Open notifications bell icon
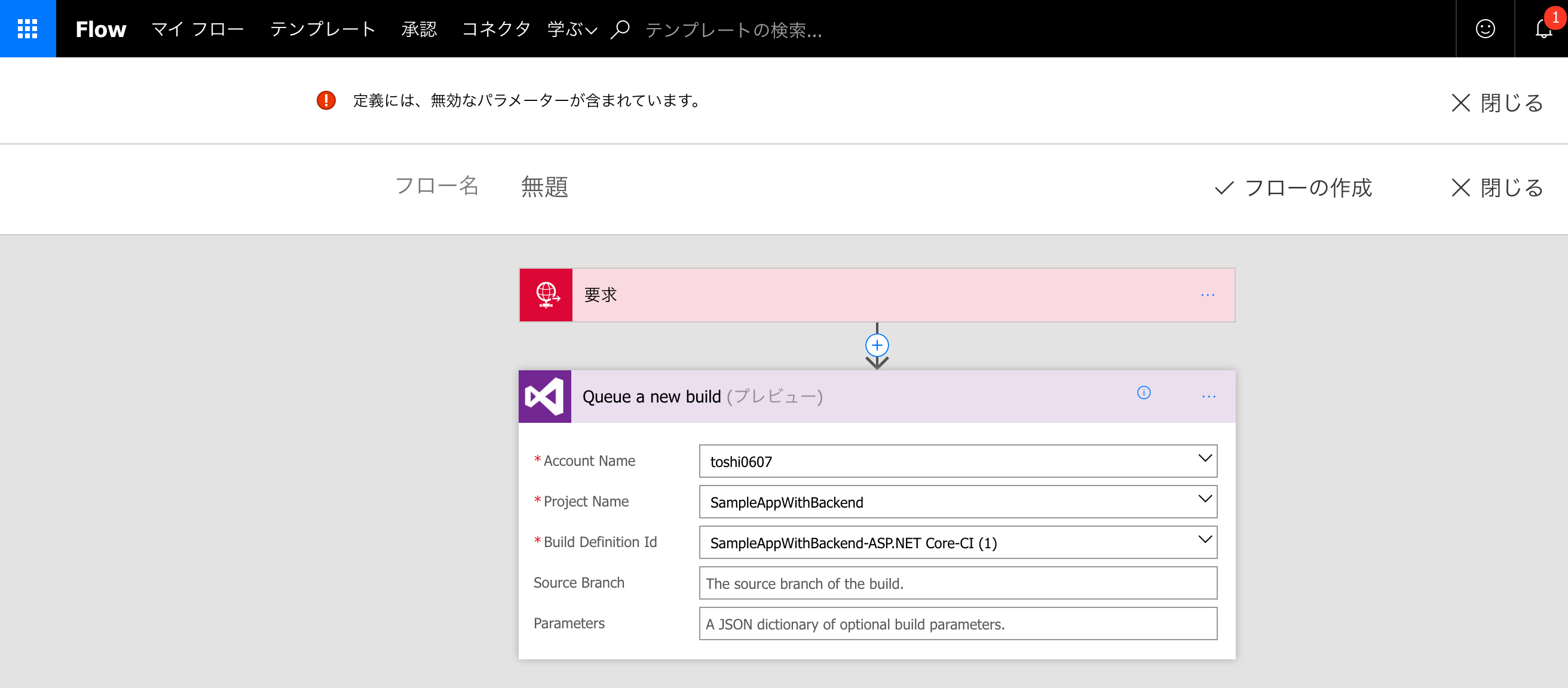Image resolution: width=1568 pixels, height=688 pixels. pyautogui.click(x=1543, y=29)
